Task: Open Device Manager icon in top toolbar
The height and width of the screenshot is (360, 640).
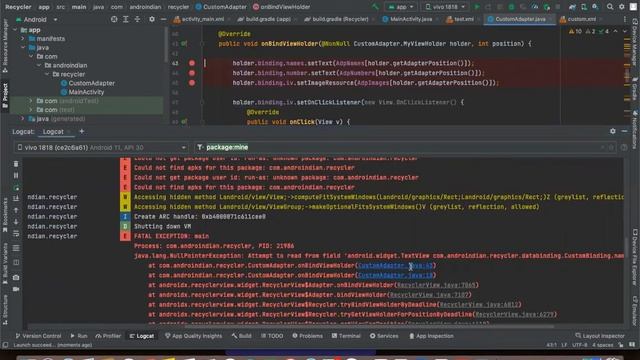Action: coord(584,7)
